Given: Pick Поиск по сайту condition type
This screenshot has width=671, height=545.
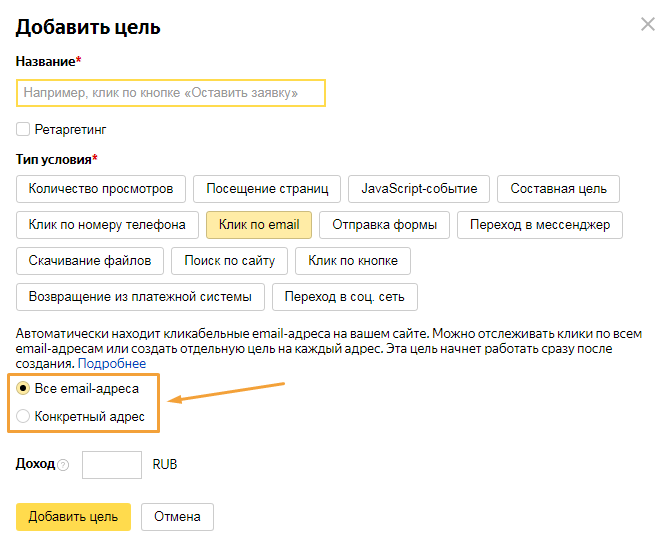Looking at the screenshot, I should tap(229, 261).
